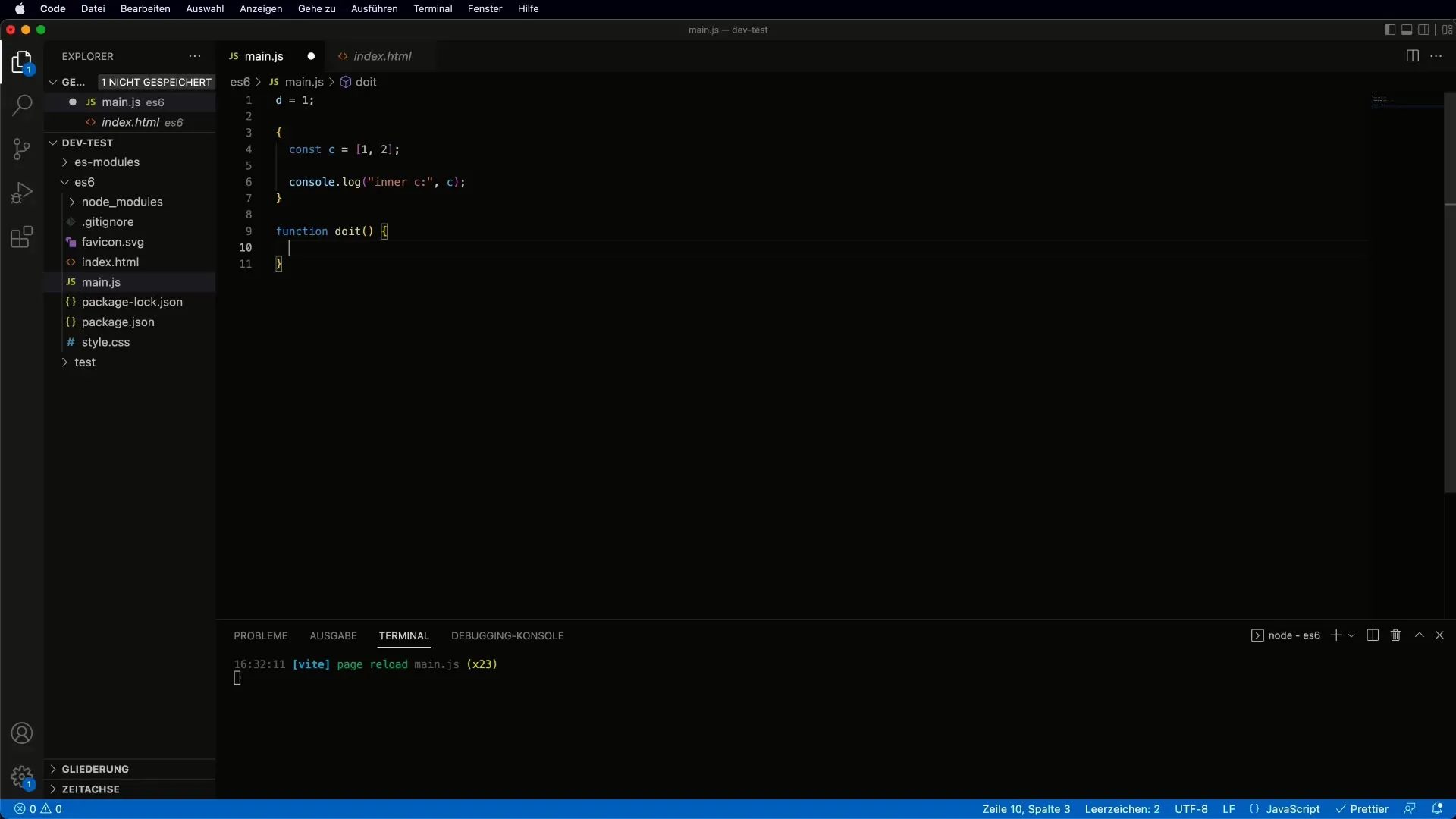The width and height of the screenshot is (1456, 819).
Task: Open index.html in es6 folder tree
Action: click(x=110, y=262)
